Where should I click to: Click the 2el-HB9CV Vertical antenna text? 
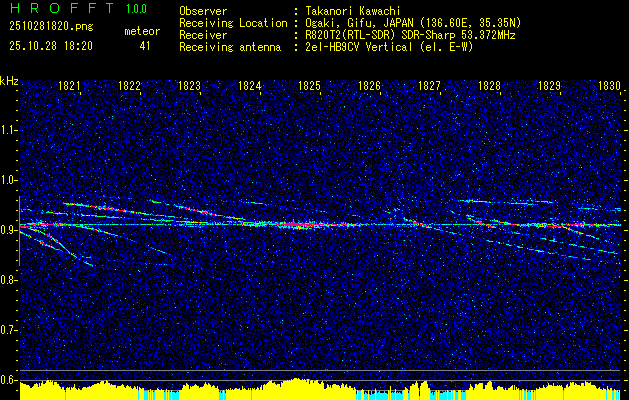click(x=390, y=47)
